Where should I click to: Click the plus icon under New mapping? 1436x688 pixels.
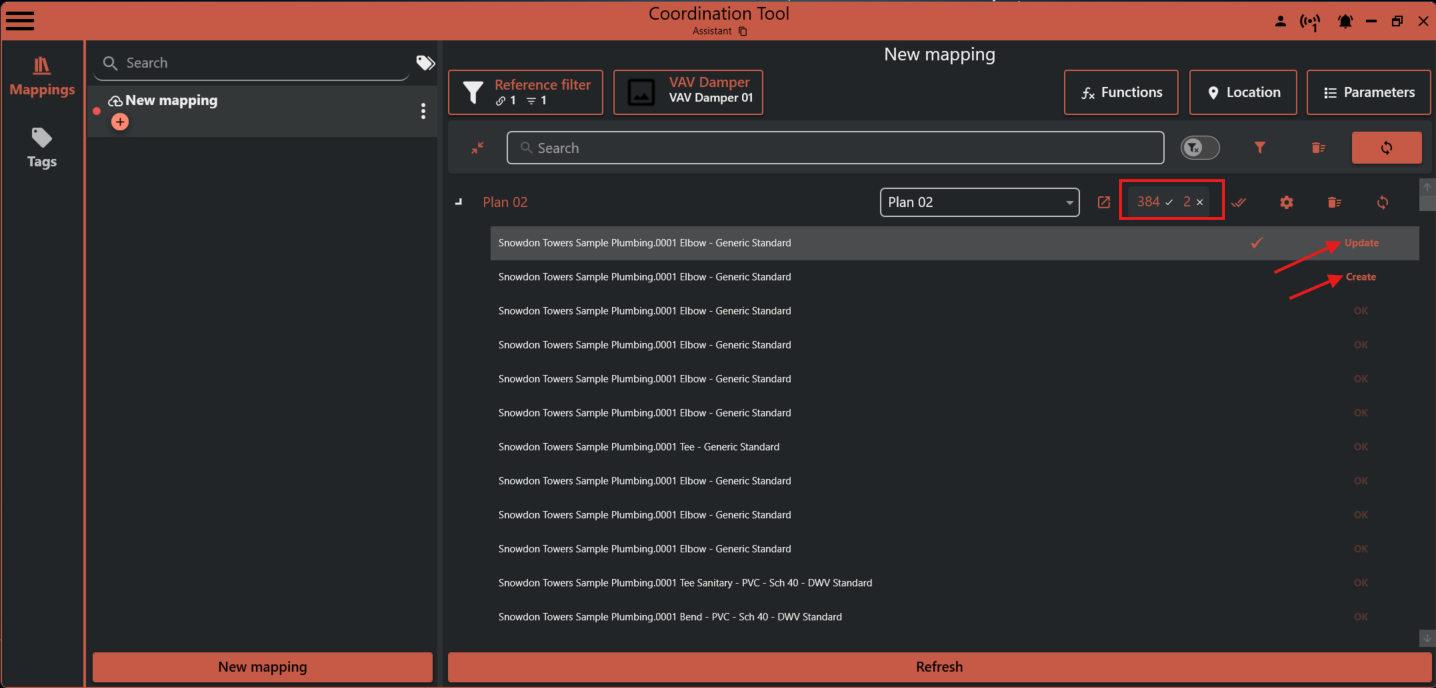pyautogui.click(x=120, y=121)
